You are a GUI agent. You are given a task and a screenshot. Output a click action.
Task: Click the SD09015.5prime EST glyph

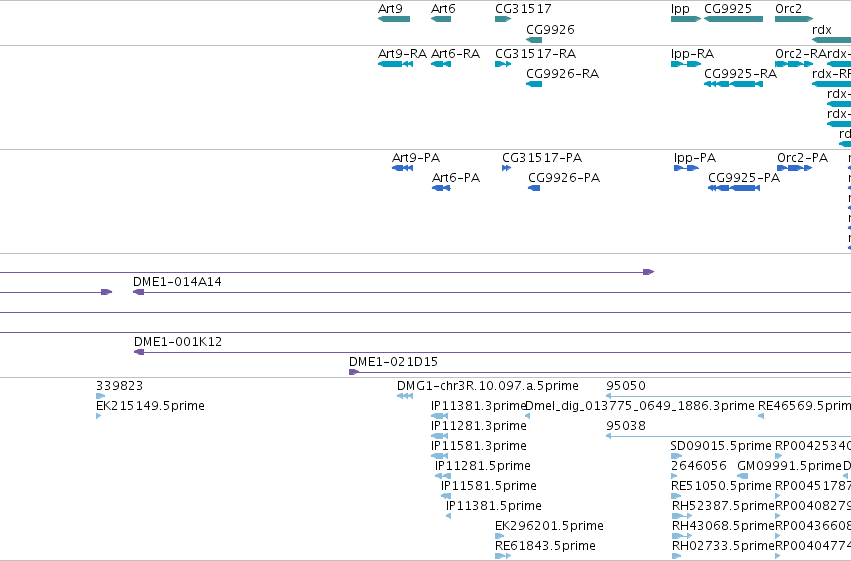pos(676,456)
